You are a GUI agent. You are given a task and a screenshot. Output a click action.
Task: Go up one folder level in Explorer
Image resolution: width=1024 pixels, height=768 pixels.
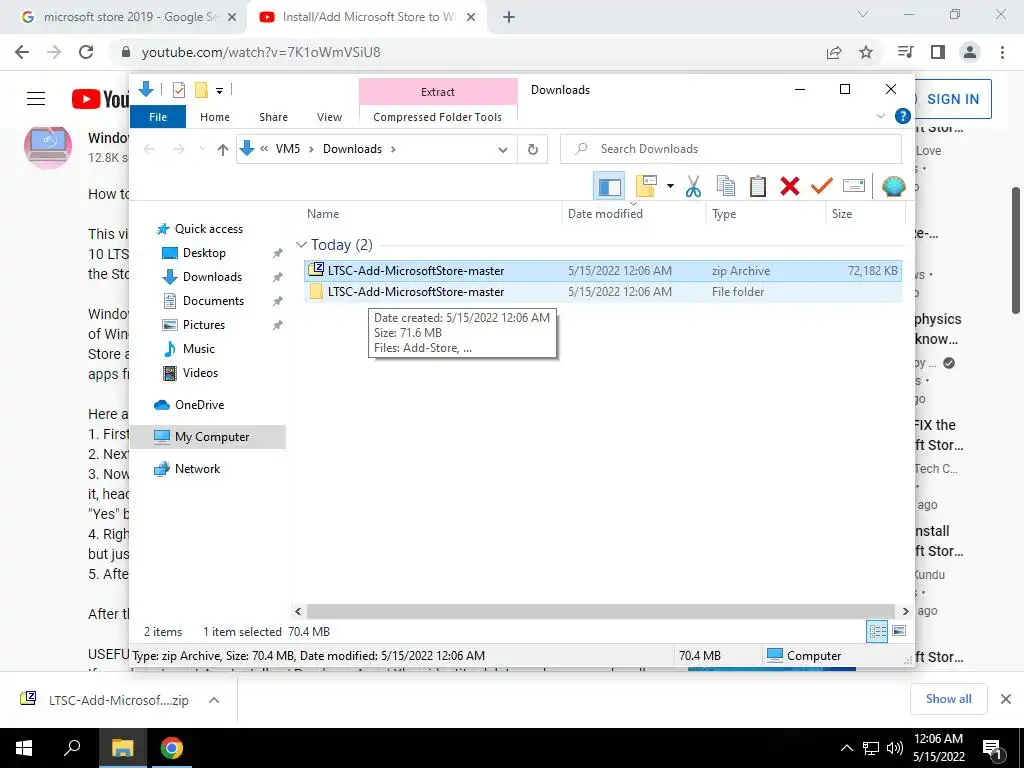click(223, 150)
